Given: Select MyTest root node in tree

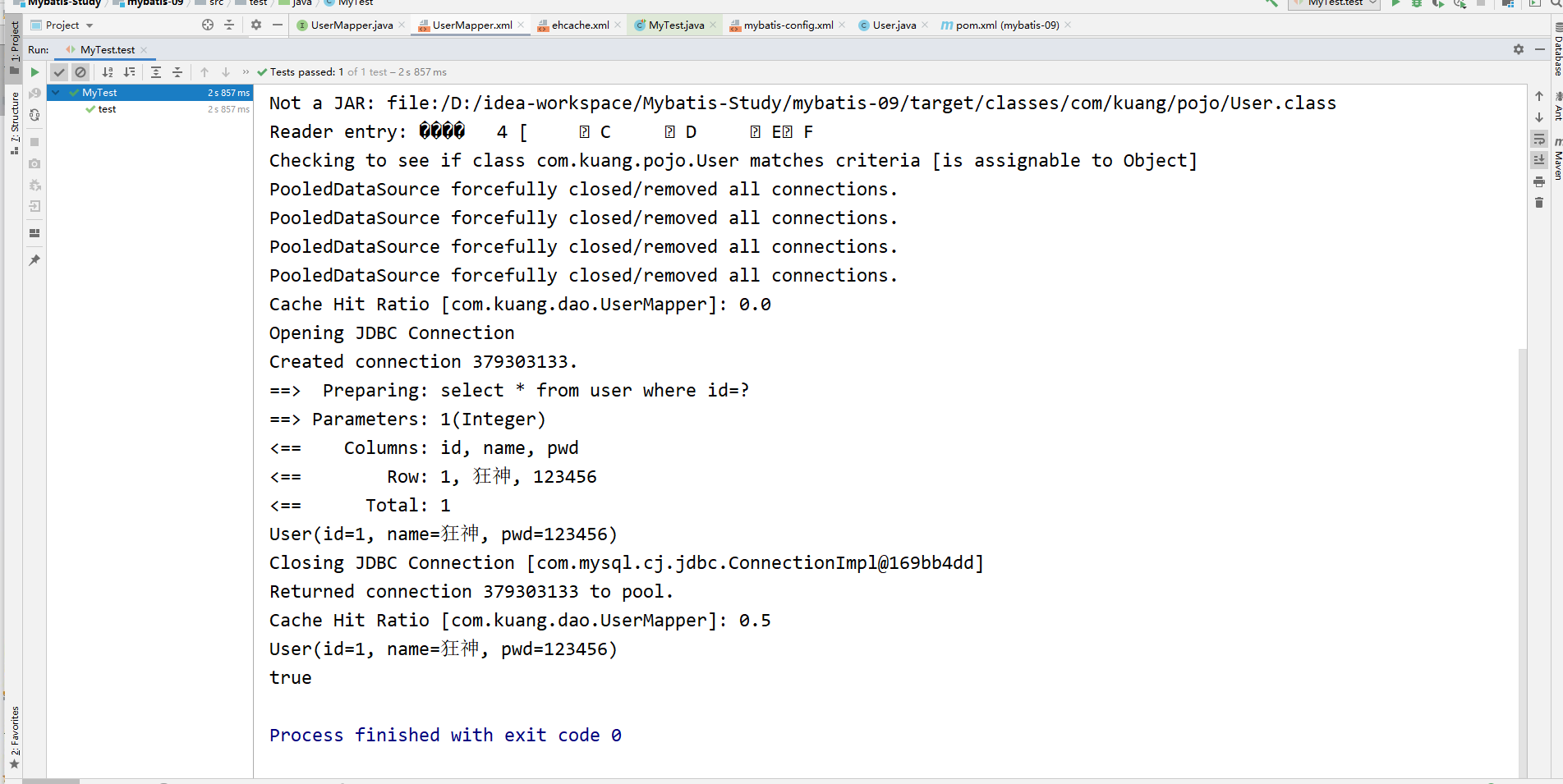Looking at the screenshot, I should pyautogui.click(x=149, y=93).
